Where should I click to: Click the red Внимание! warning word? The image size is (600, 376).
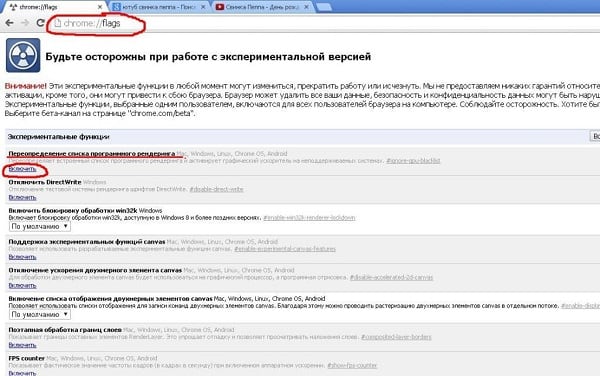25,86
